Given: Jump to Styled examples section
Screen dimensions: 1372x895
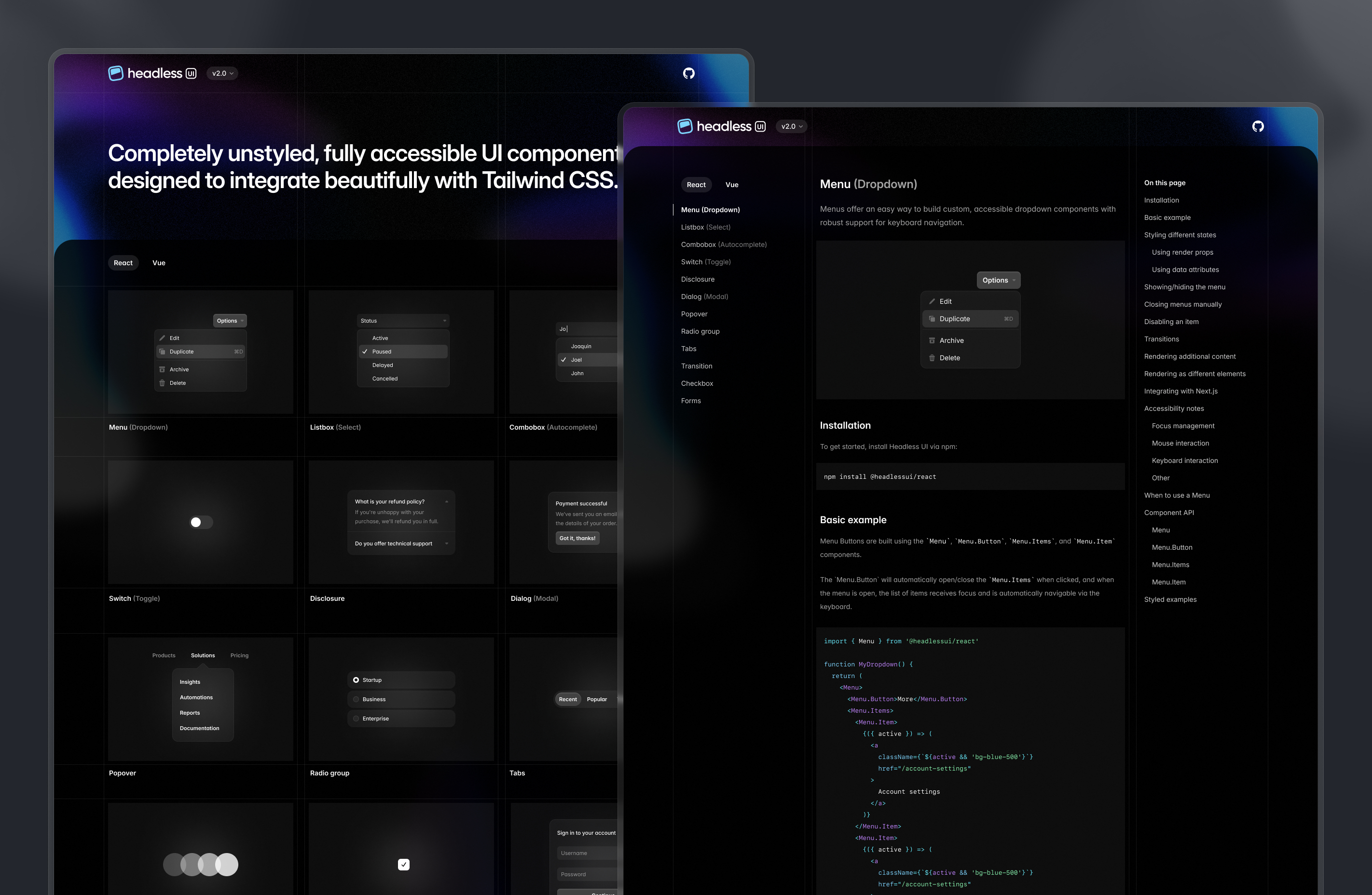Looking at the screenshot, I should (x=1170, y=599).
